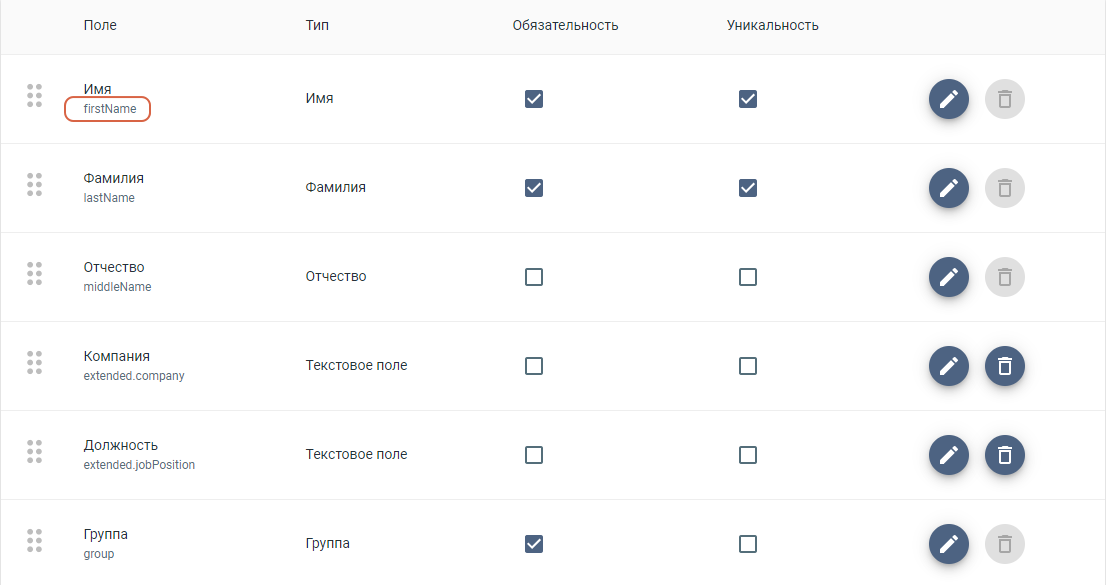Check Уникальность for Группа

pyautogui.click(x=748, y=544)
